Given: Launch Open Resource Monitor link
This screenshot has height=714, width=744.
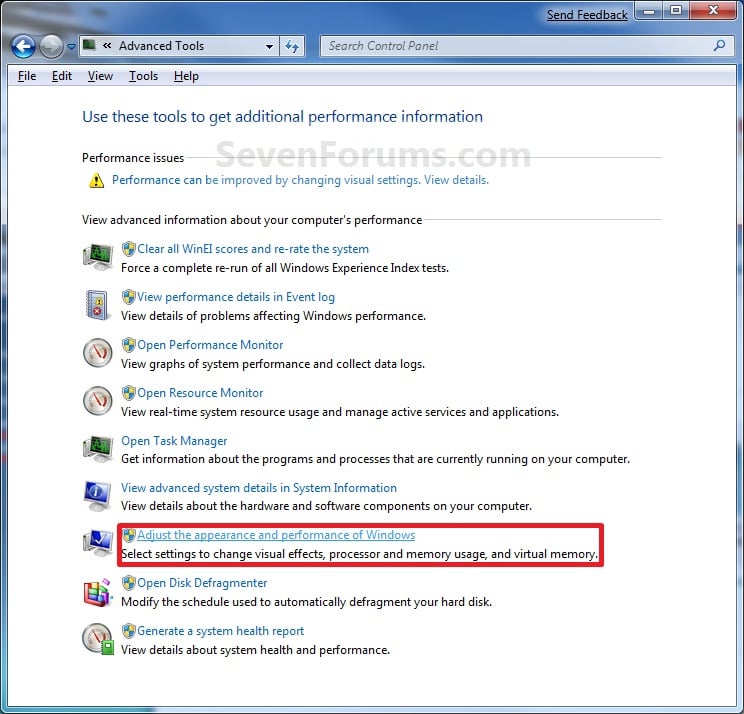Looking at the screenshot, I should click(200, 393).
